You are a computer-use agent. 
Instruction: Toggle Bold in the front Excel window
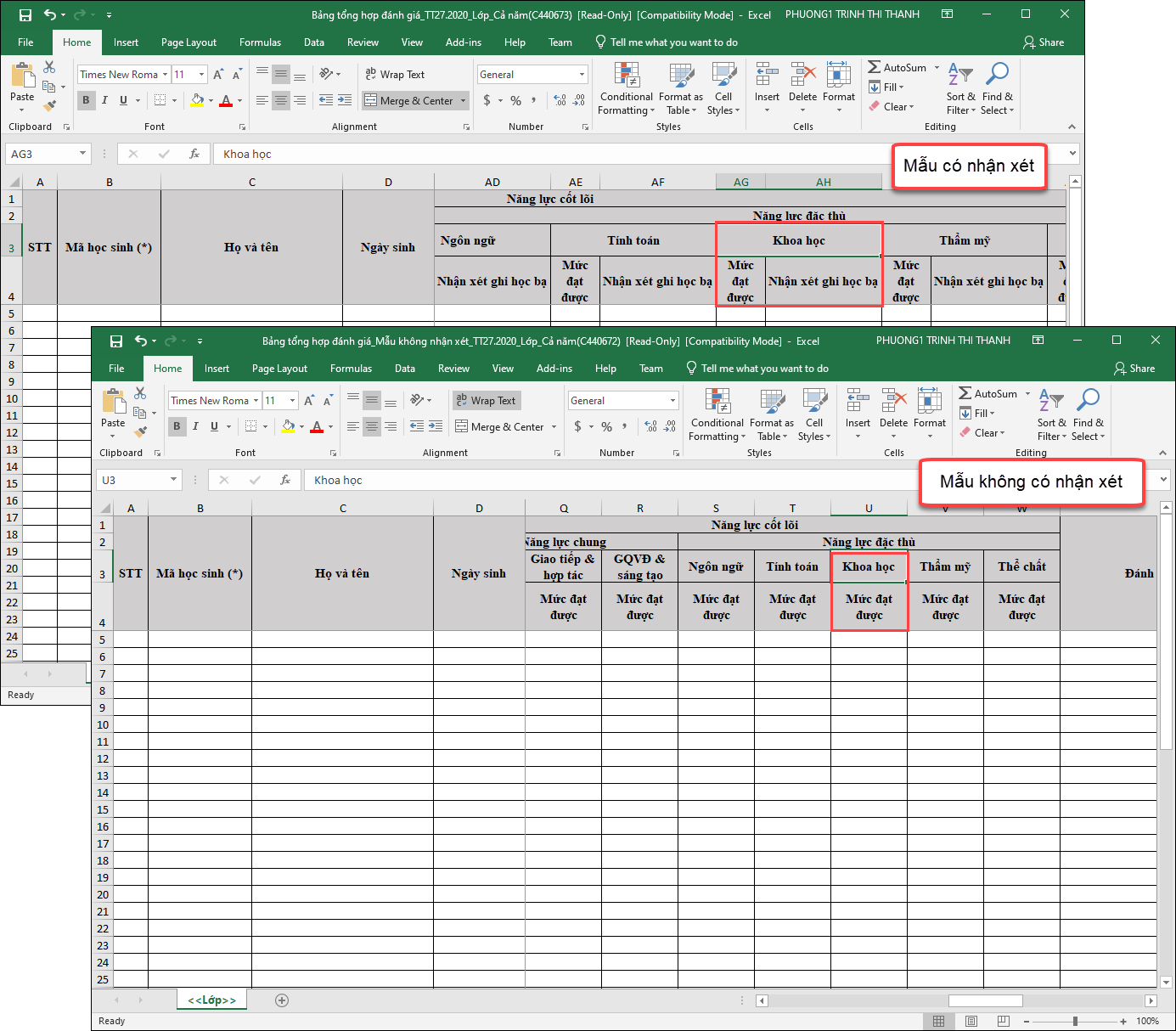[x=177, y=426]
